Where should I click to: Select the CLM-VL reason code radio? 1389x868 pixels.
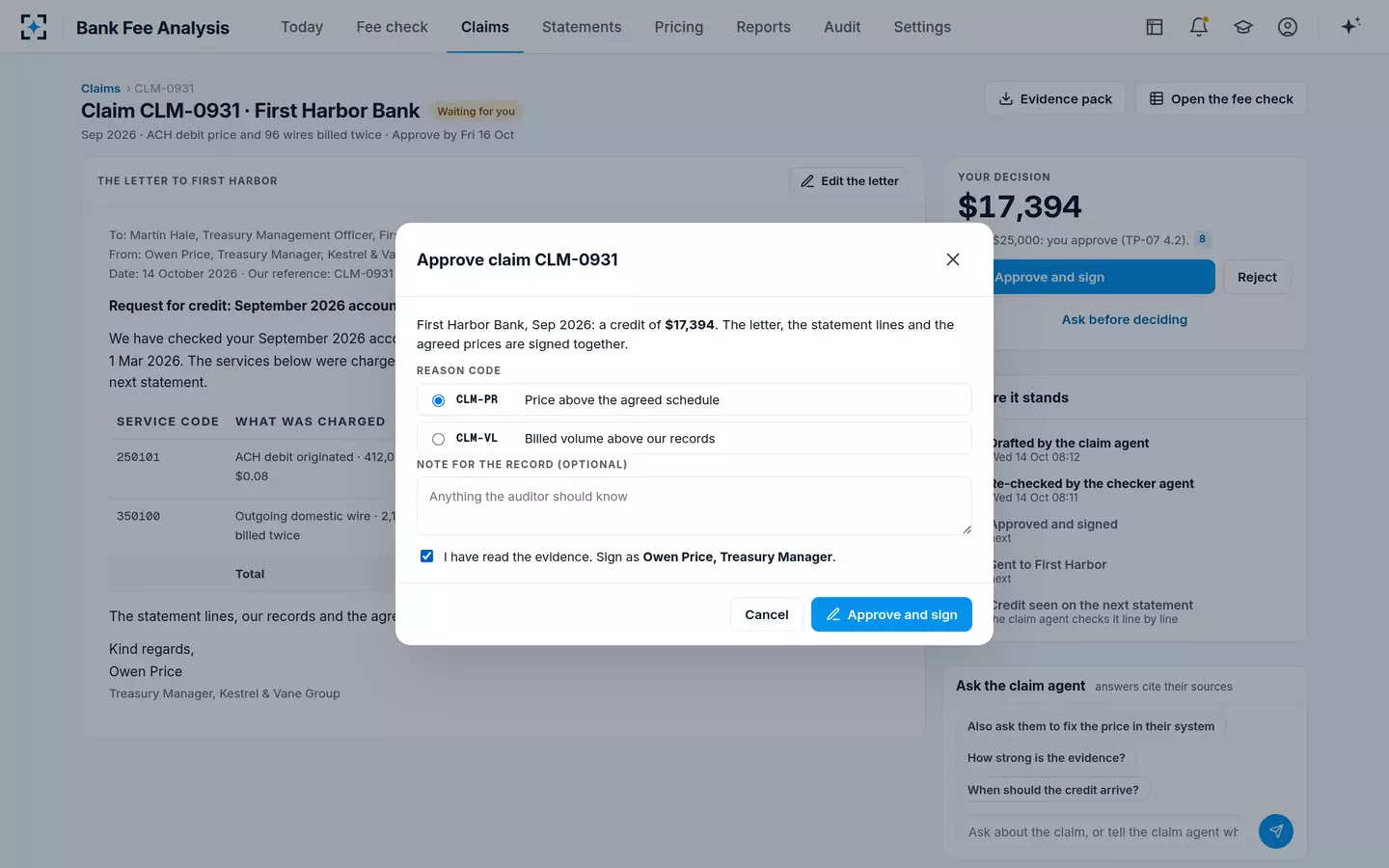(x=438, y=439)
